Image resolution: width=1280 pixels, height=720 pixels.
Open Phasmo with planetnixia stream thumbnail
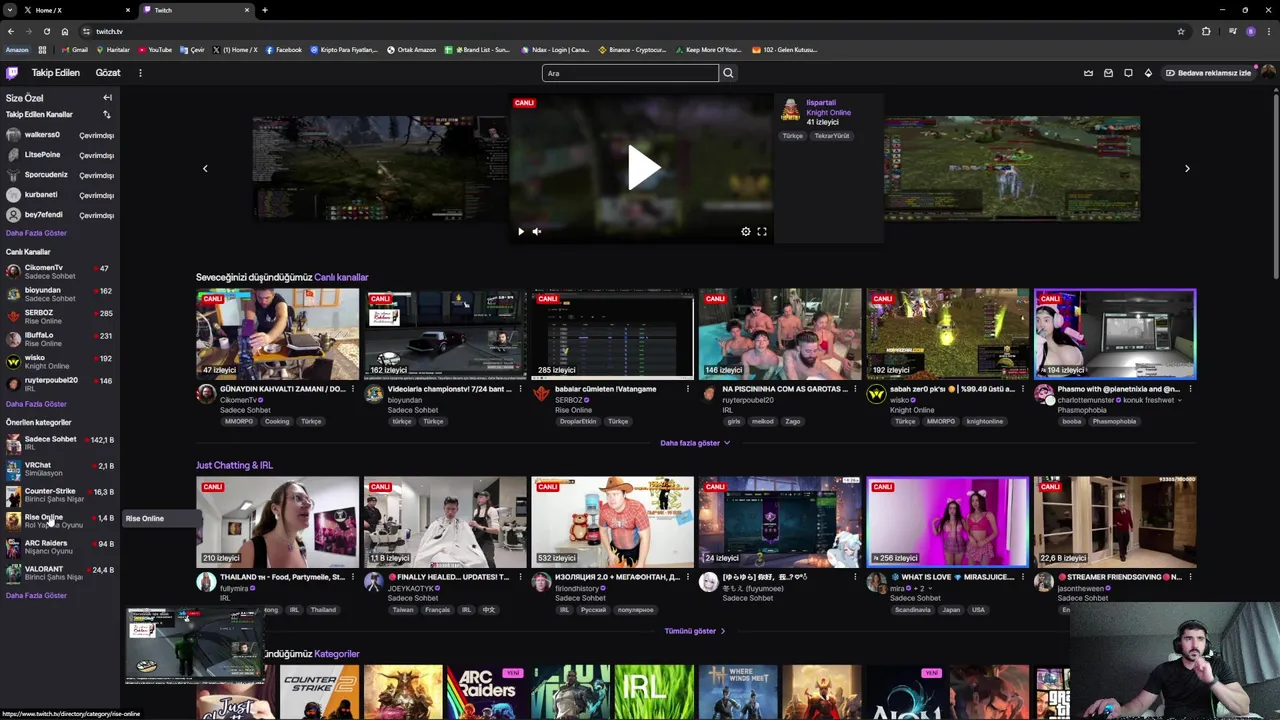(x=1114, y=334)
